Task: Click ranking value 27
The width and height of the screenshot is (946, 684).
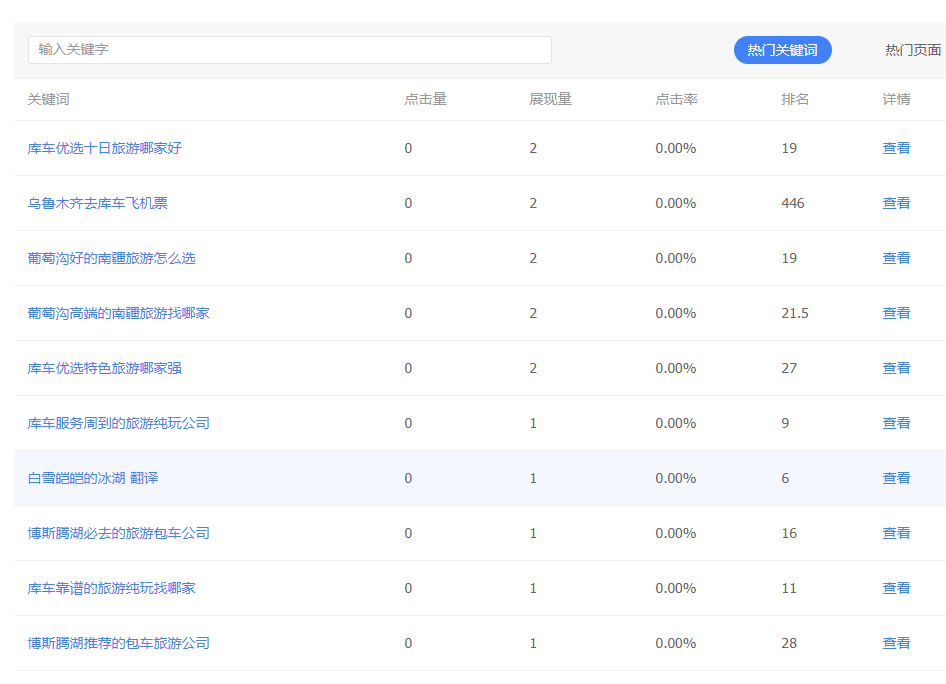Action: (789, 368)
